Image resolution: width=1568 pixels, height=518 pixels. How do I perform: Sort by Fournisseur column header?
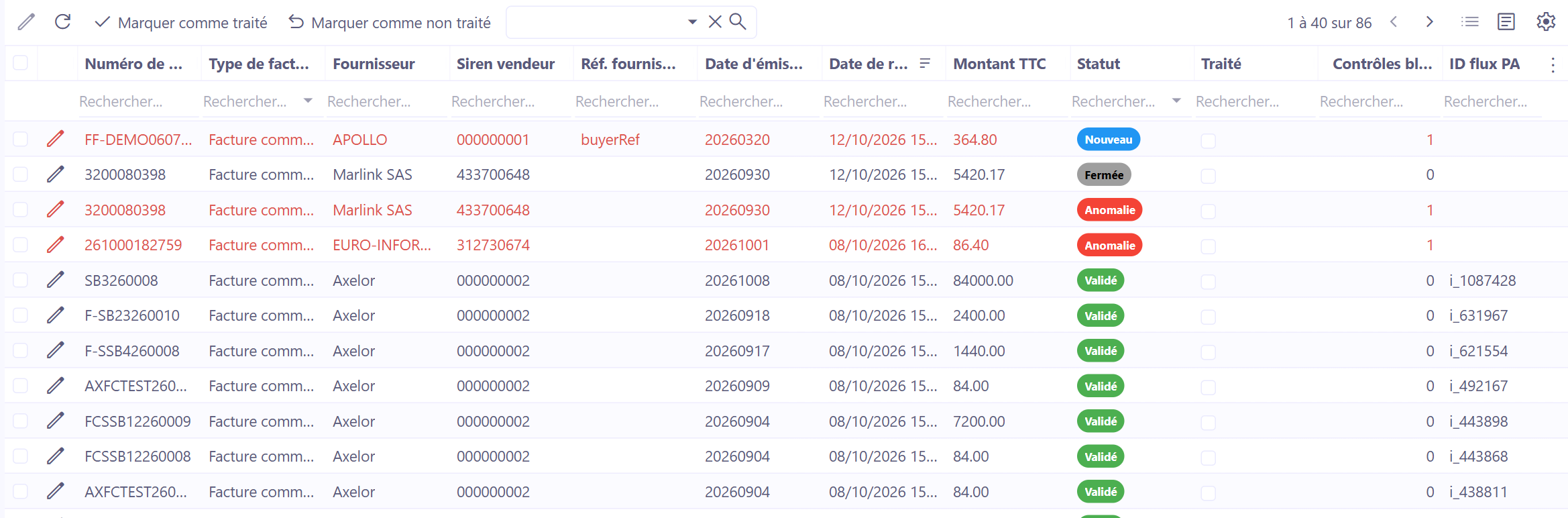coord(374,64)
